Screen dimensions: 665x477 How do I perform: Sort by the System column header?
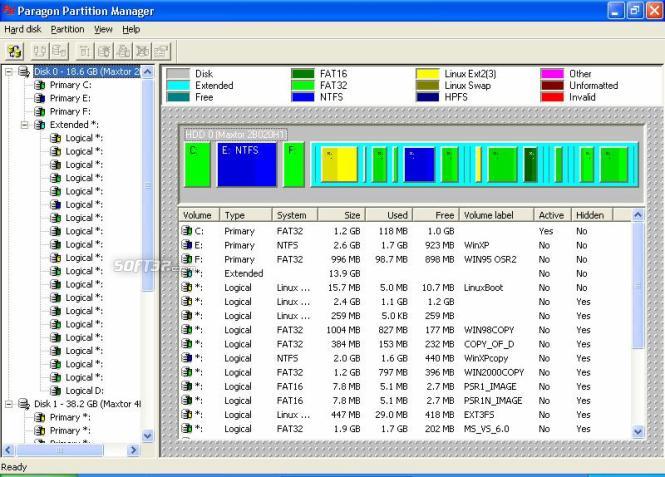pyautogui.click(x=295, y=215)
